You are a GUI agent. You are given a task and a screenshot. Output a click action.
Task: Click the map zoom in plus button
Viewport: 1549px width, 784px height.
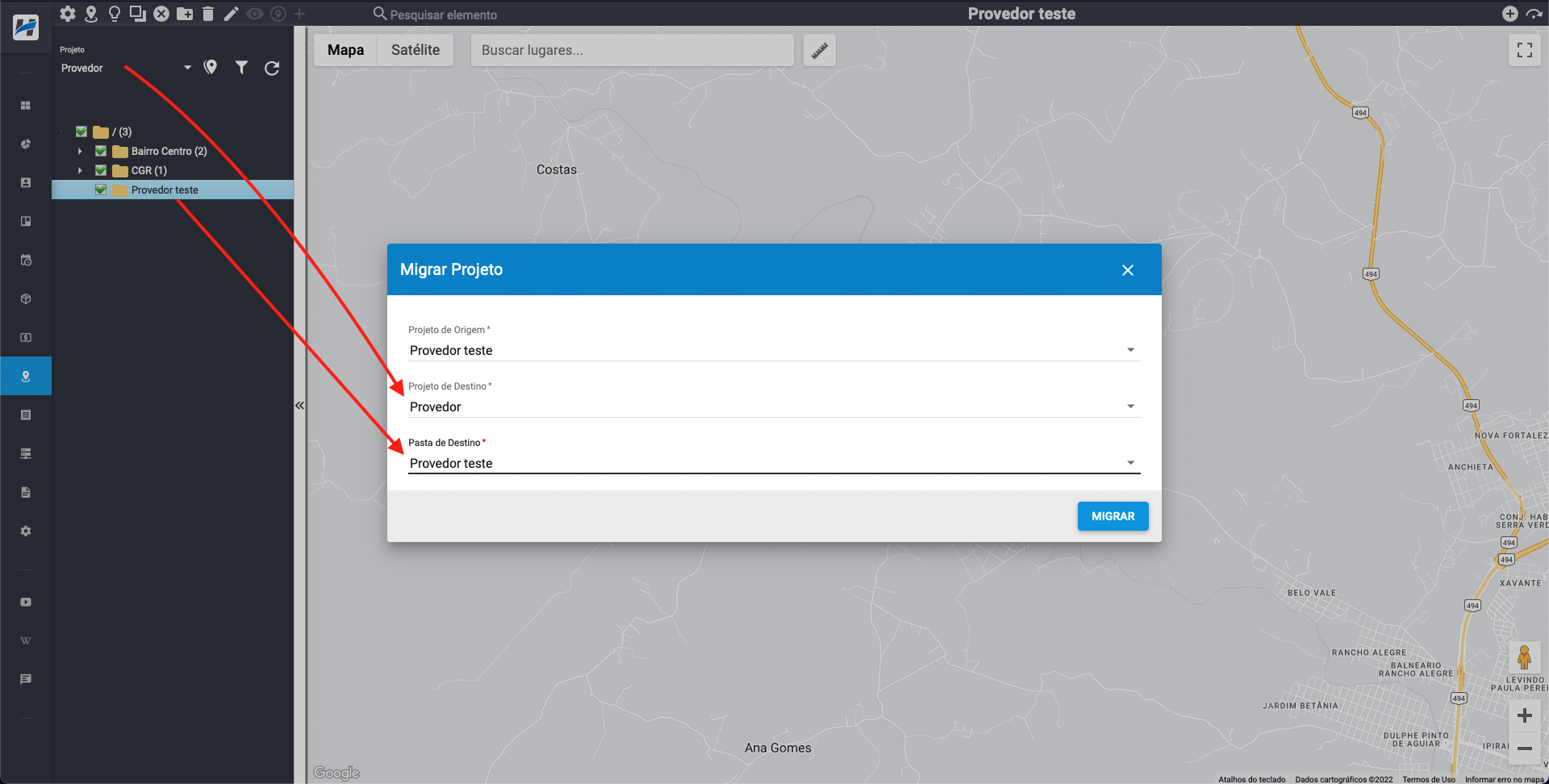(1524, 715)
